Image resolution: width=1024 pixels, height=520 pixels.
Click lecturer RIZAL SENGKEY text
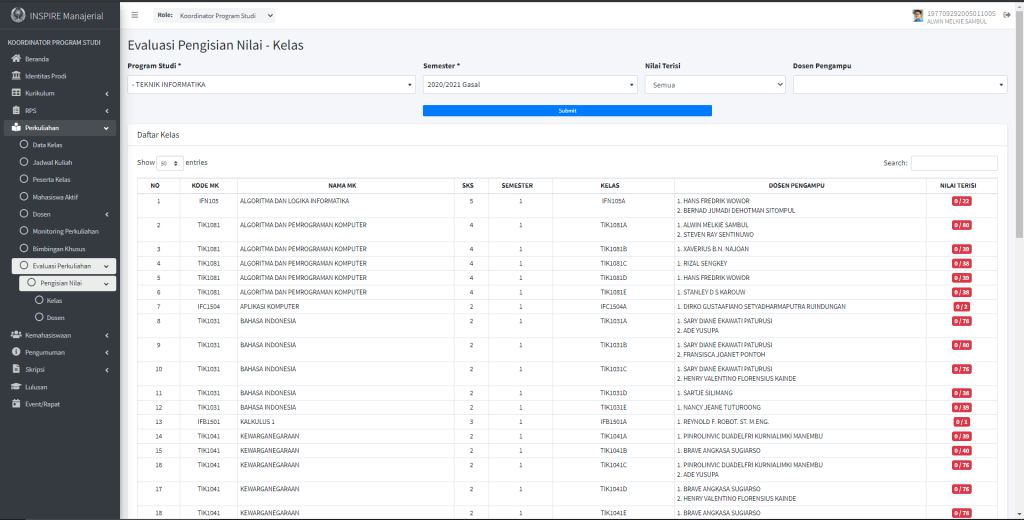(702, 263)
